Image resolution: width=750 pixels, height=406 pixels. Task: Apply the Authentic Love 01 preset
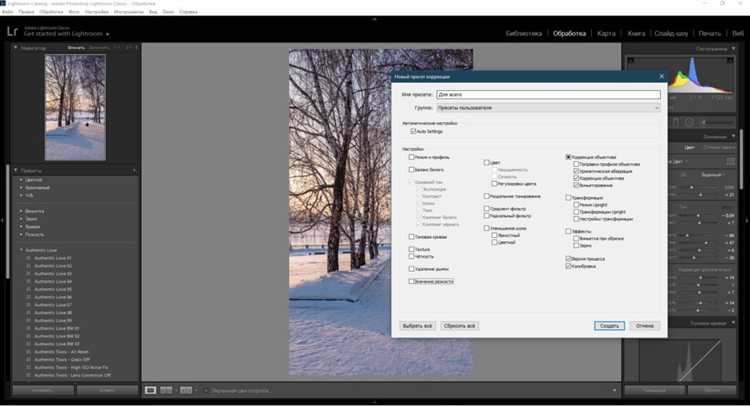coord(53,258)
